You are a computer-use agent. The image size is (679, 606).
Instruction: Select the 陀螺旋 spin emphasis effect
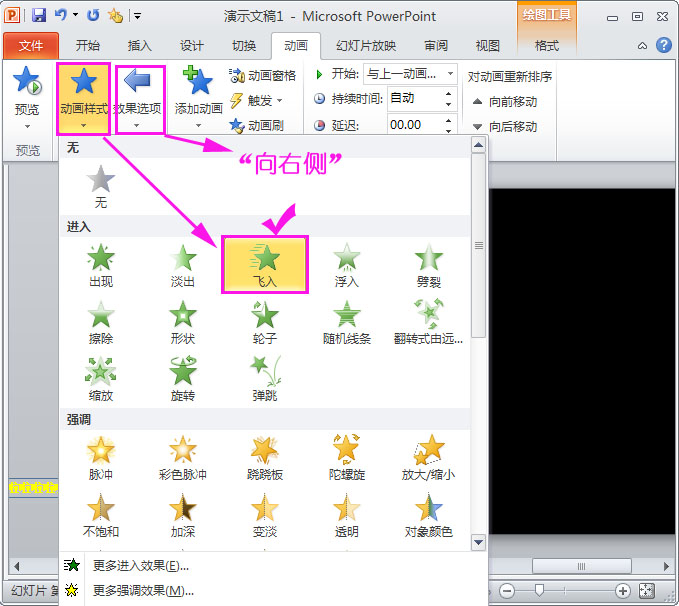click(346, 458)
